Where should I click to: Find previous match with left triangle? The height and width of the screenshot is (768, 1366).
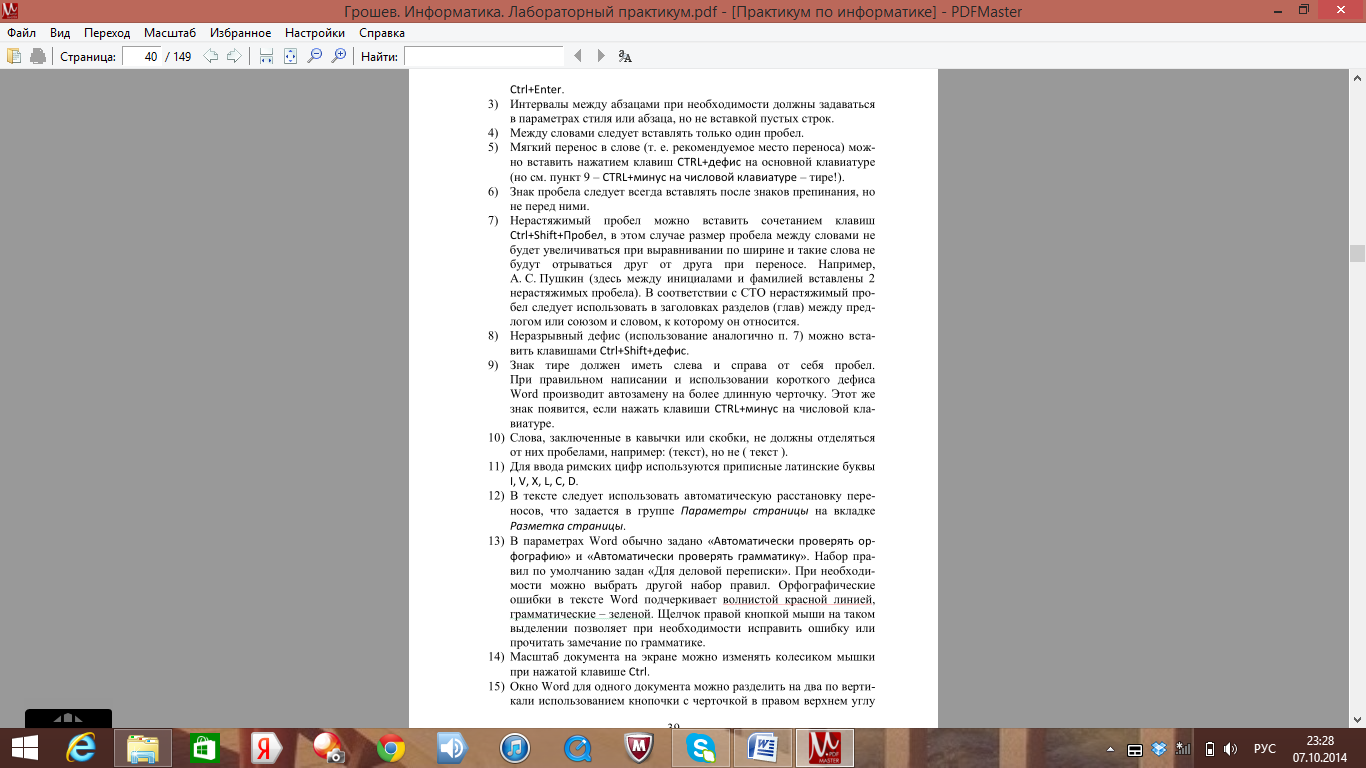[x=577, y=56]
